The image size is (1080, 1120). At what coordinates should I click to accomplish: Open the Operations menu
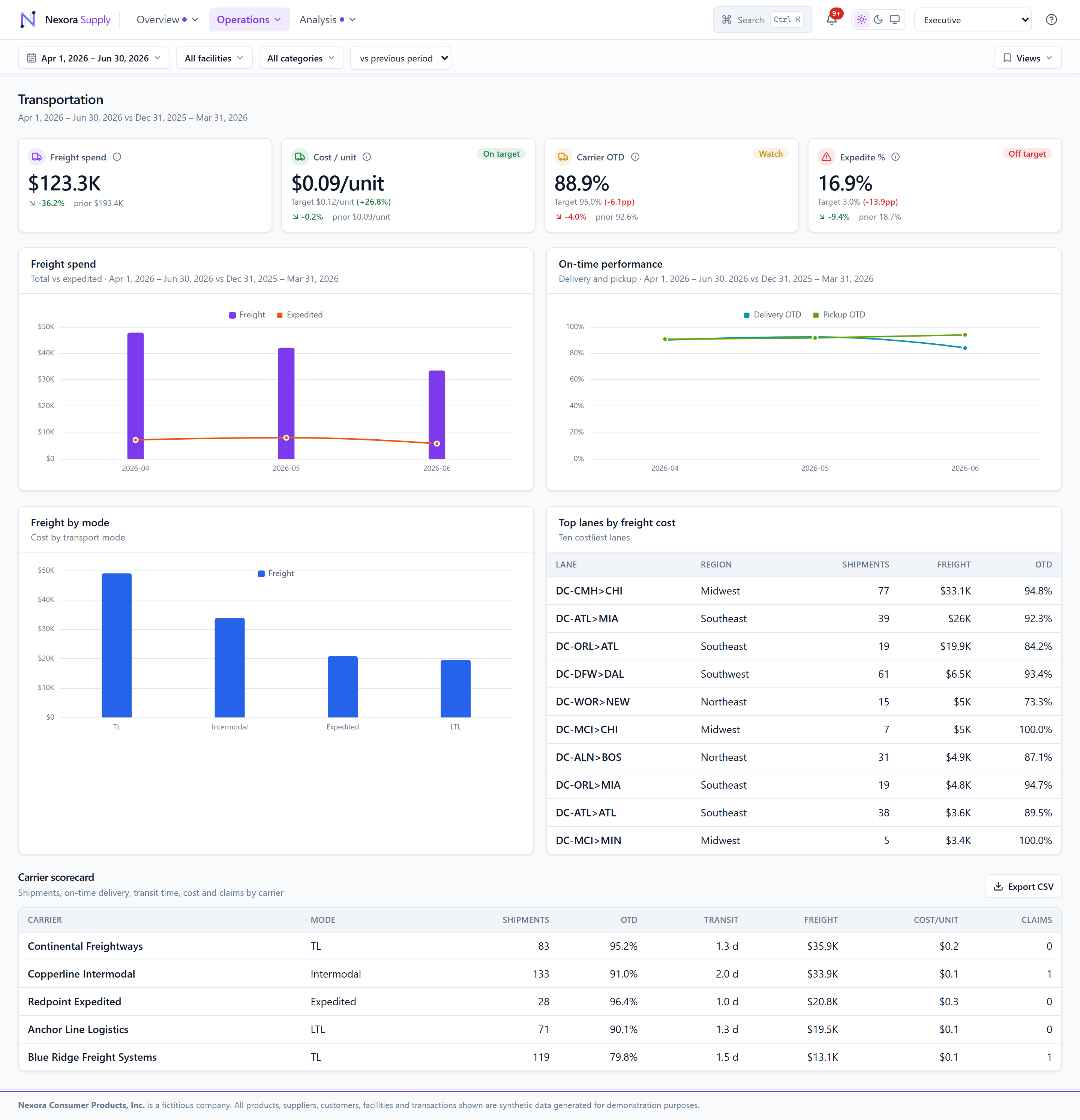(249, 20)
